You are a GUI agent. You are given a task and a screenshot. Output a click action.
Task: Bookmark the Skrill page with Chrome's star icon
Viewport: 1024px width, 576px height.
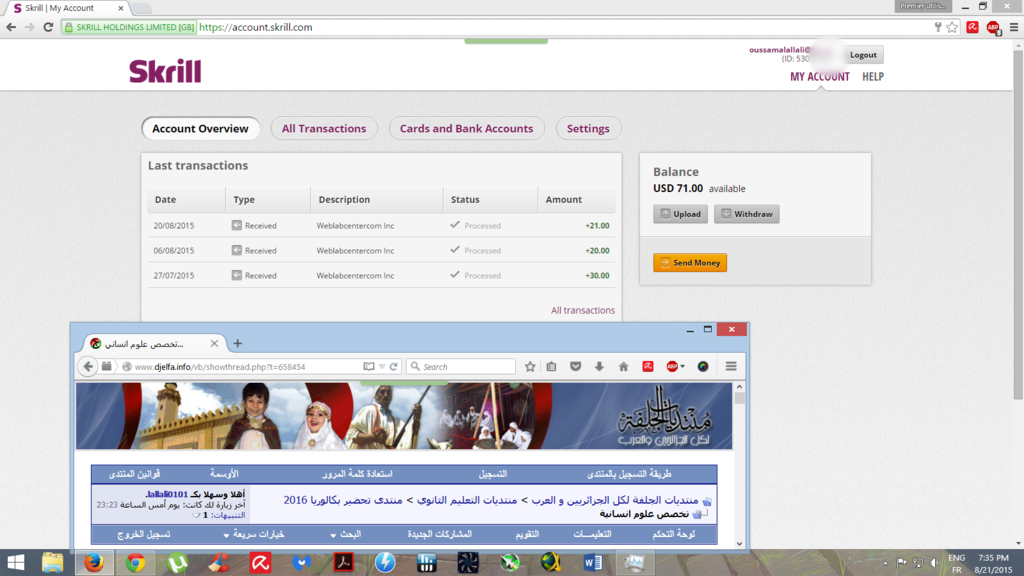point(952,27)
